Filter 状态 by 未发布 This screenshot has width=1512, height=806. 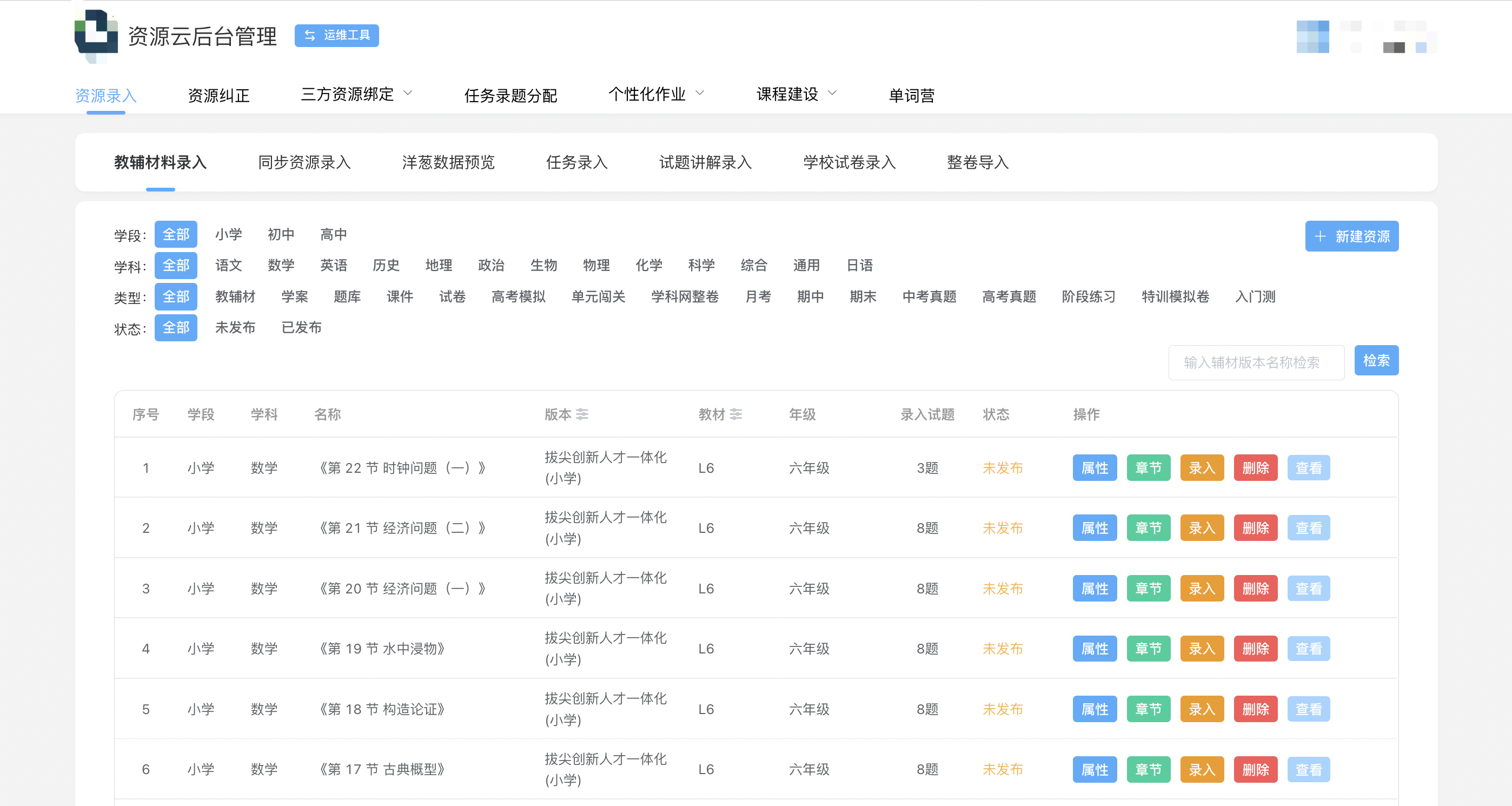click(235, 328)
